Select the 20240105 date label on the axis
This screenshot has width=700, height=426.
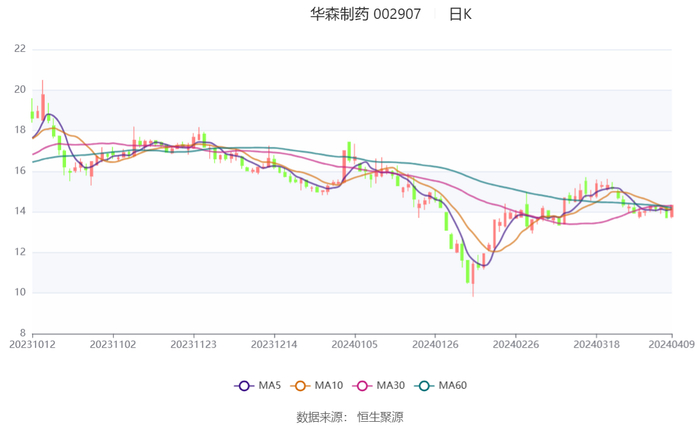point(354,343)
